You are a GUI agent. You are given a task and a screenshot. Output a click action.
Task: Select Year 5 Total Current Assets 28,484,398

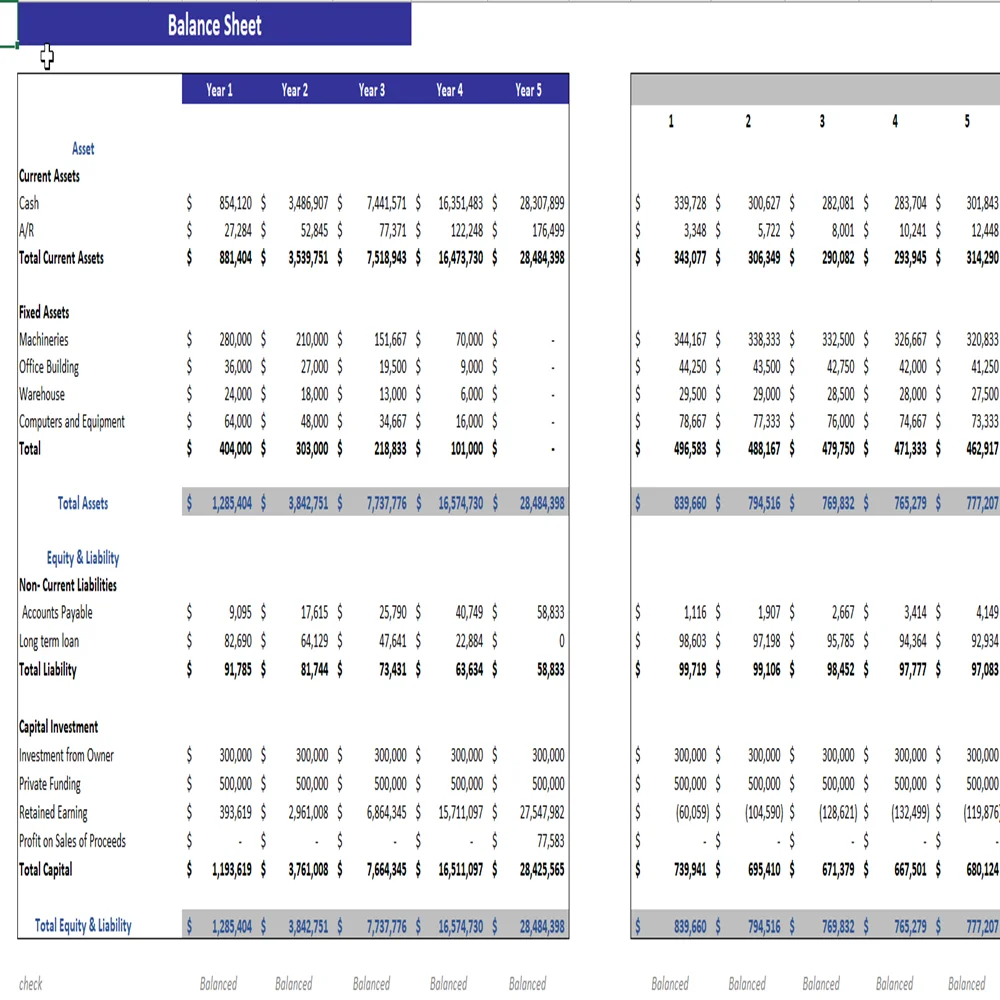541,258
